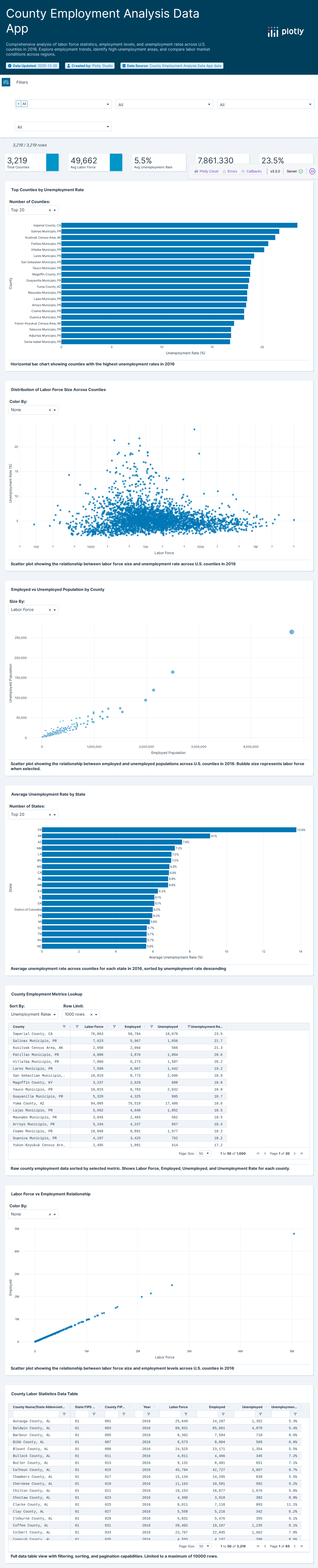Click the Plotly logo in header
The height and width of the screenshot is (1568, 318).
pos(285,32)
